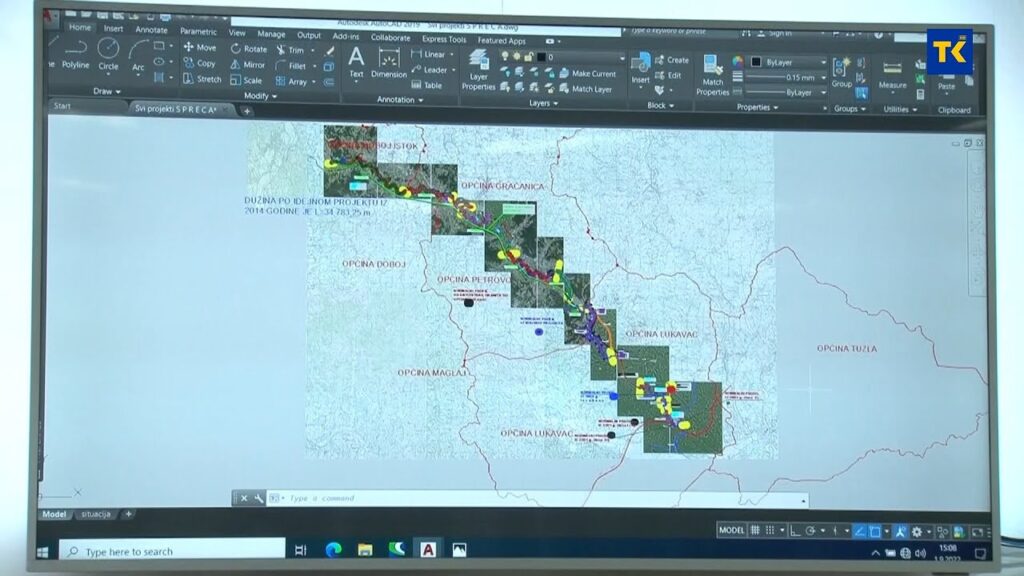Select the Dimension annotation tool

pyautogui.click(x=389, y=63)
